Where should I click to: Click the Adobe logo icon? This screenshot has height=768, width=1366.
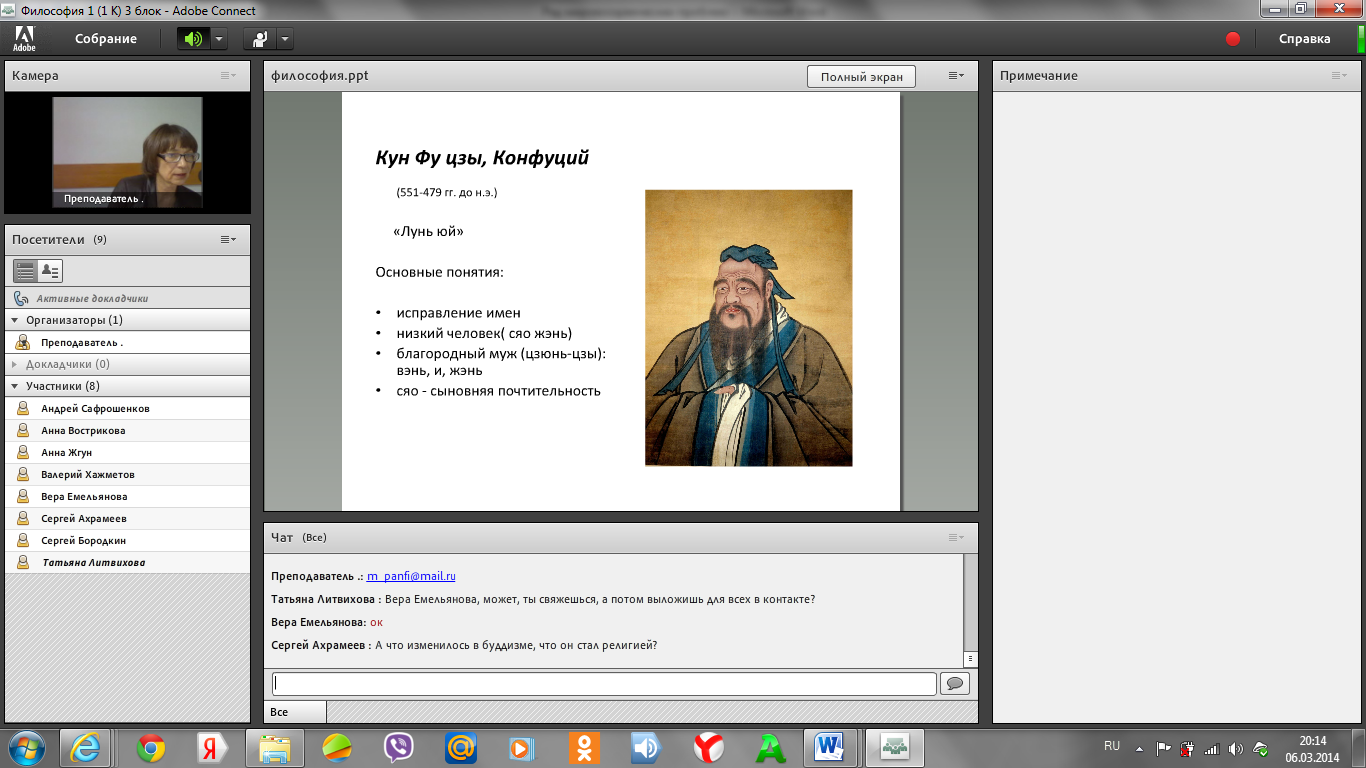coord(24,39)
